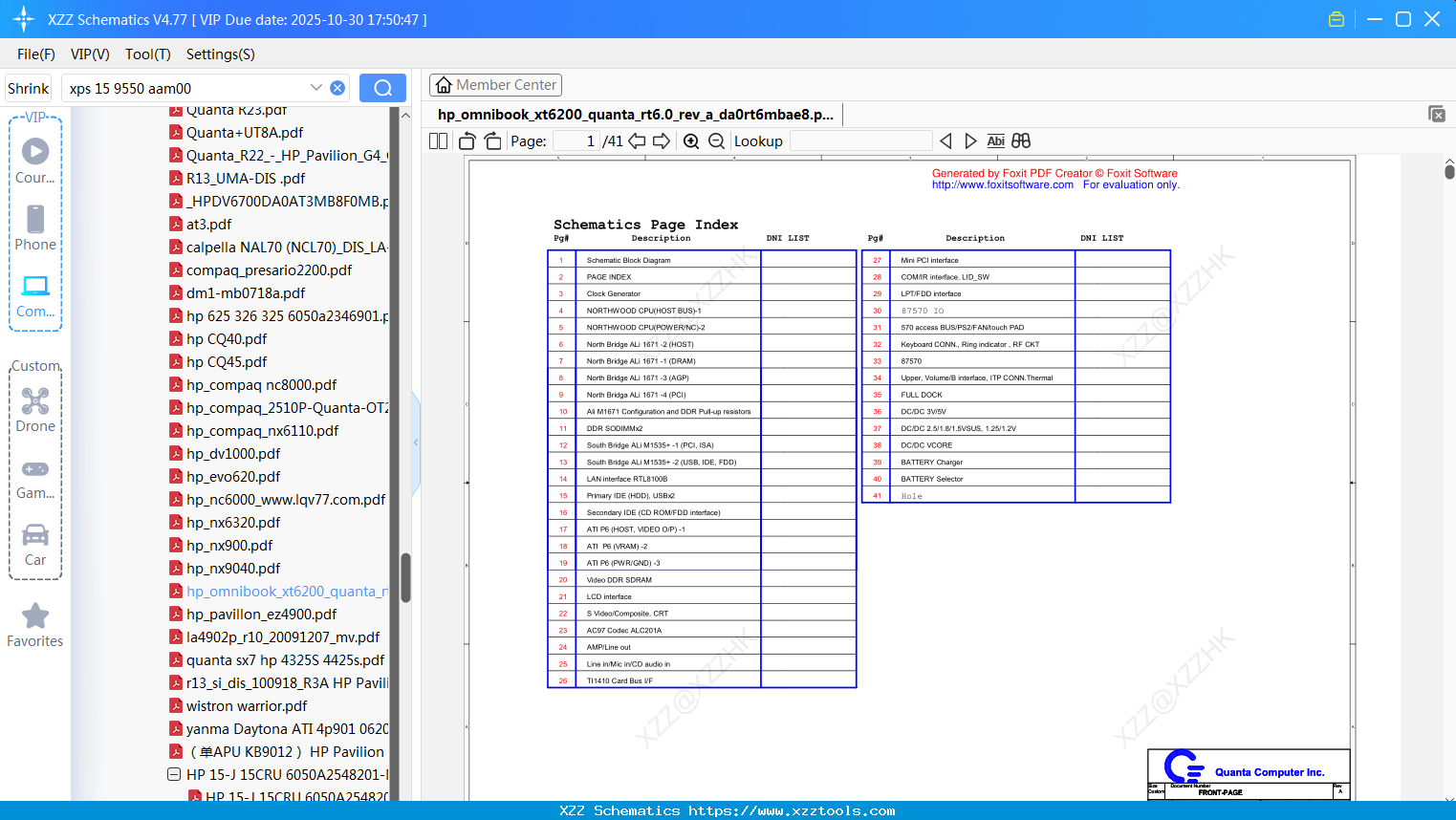This screenshot has height=820, width=1456.
Task: Click the XZZ Schematics app logo
Action: (x=23, y=19)
